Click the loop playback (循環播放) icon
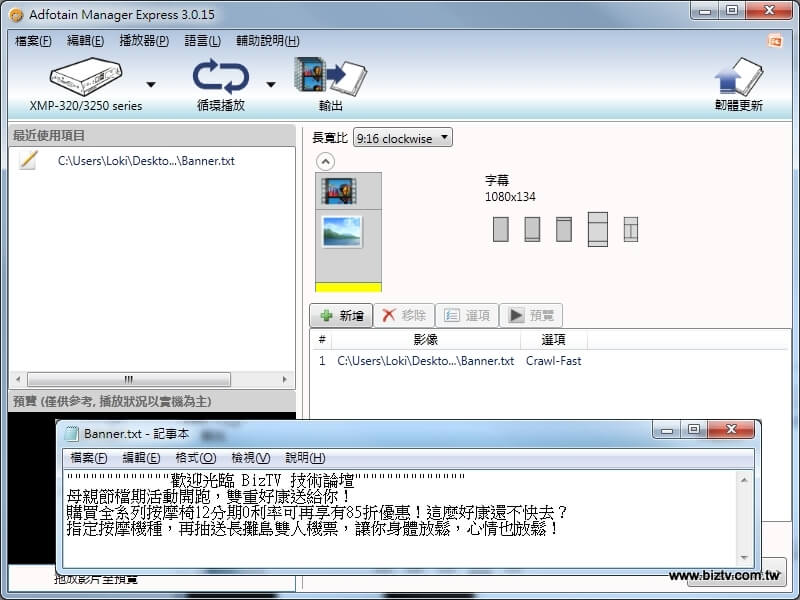This screenshot has height=600, width=800. tap(220, 76)
